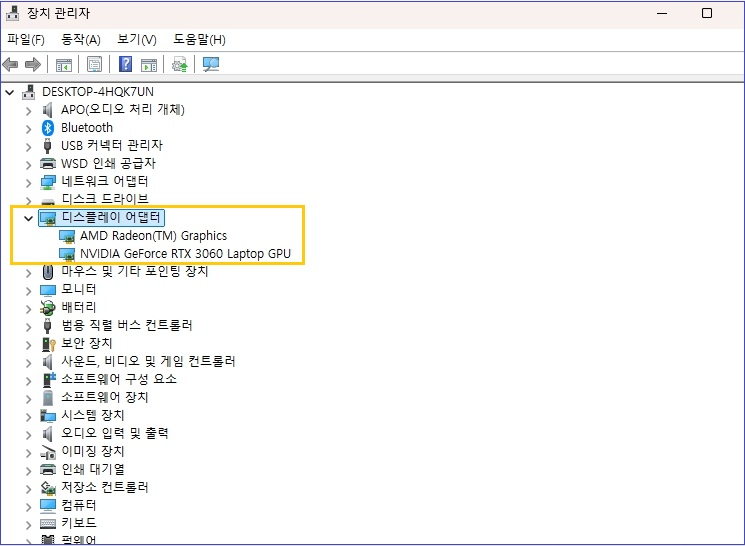Collapse the DESKTOP-4HQK7UN root node
The height and width of the screenshot is (546, 745).
pos(10,92)
